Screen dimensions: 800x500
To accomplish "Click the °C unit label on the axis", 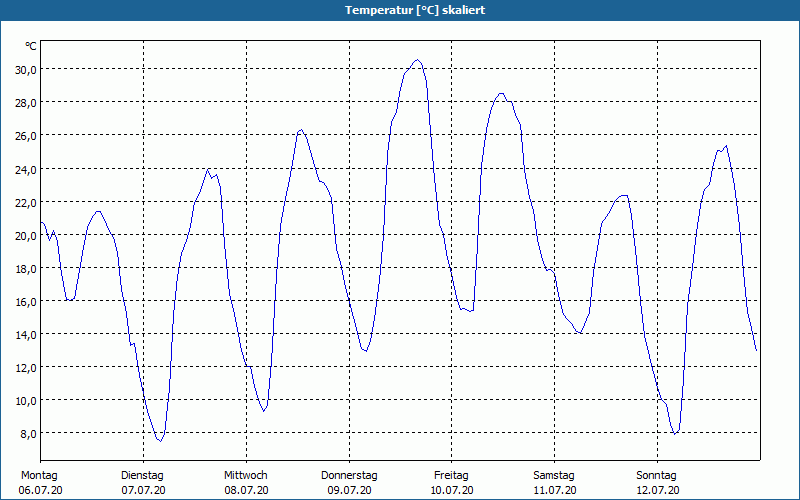I will click(x=31, y=46).
